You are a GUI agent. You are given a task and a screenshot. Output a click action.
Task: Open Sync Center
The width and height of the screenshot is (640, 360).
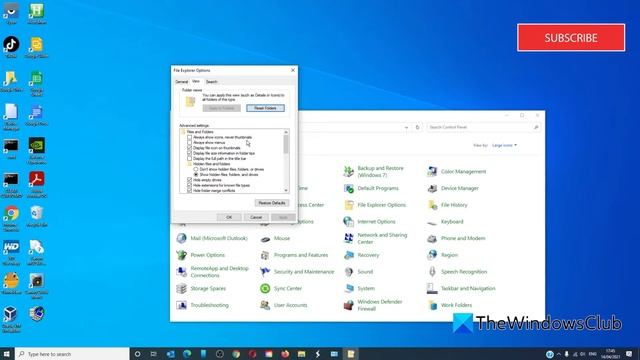[281, 289]
